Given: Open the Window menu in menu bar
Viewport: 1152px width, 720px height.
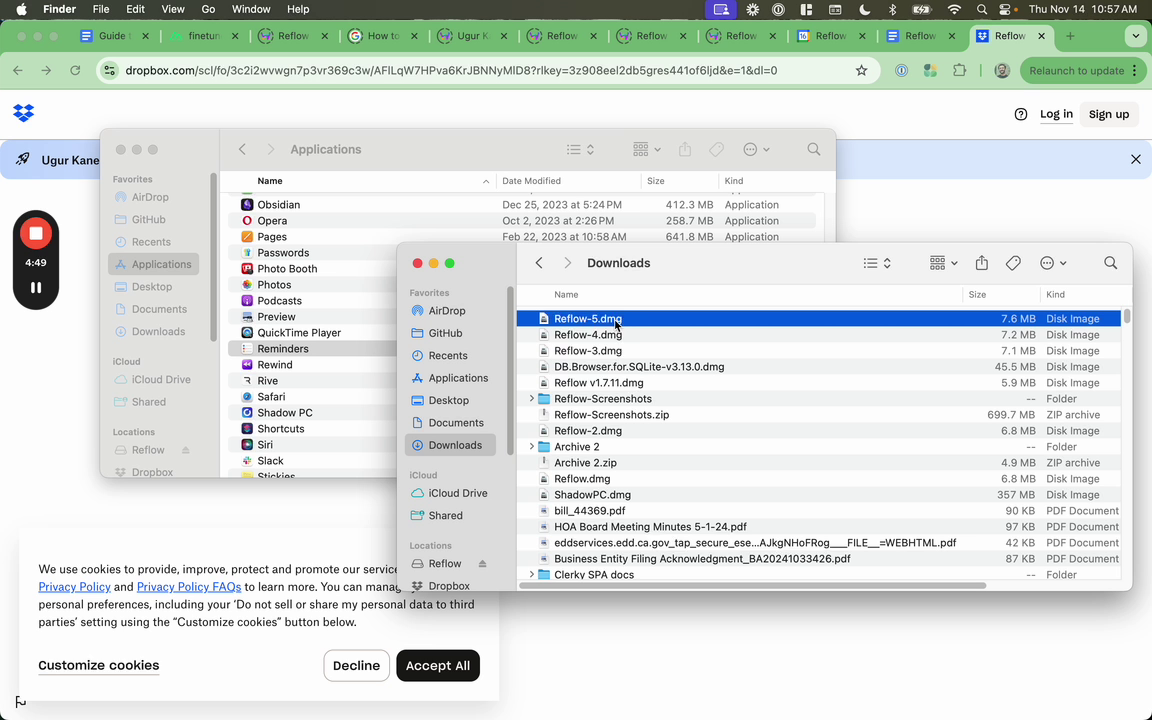Looking at the screenshot, I should pyautogui.click(x=251, y=10).
